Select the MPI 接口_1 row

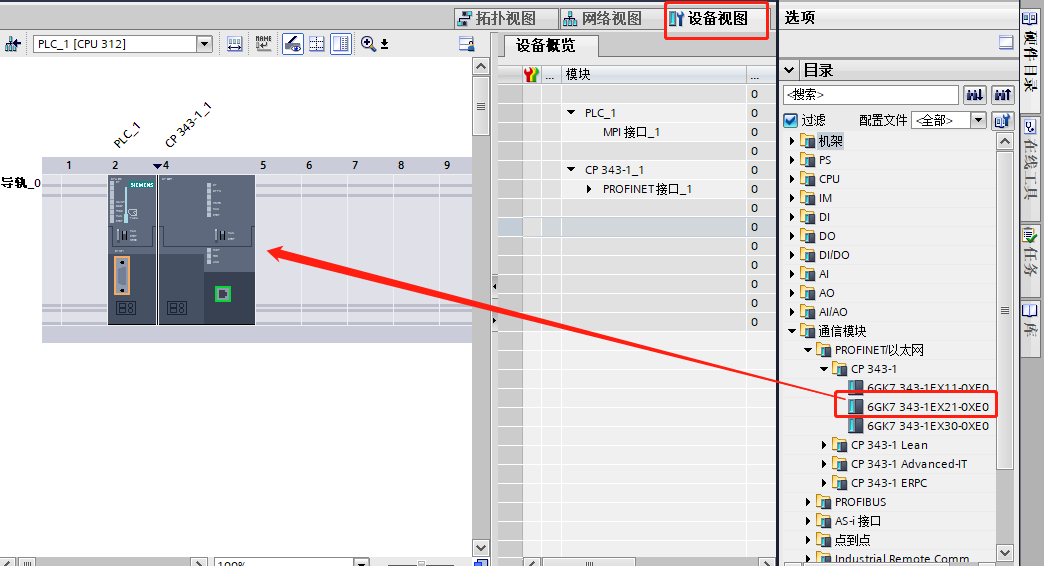pos(631,132)
